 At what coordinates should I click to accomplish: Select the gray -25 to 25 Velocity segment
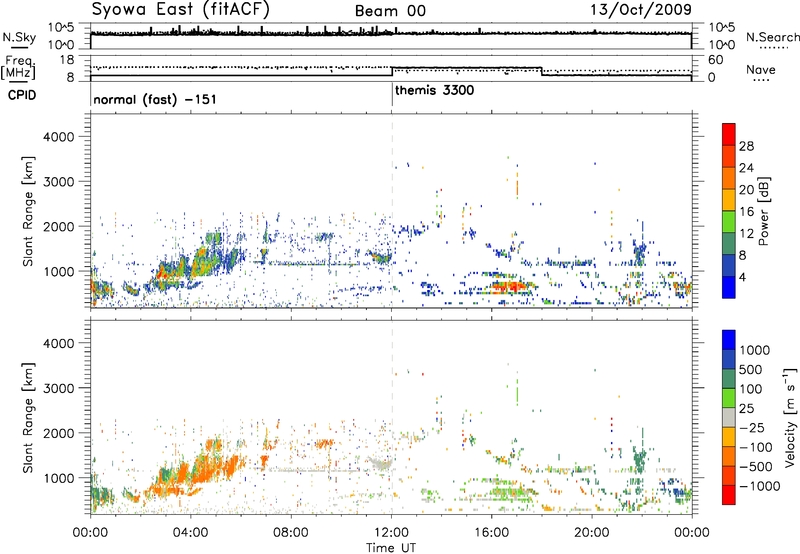729,417
